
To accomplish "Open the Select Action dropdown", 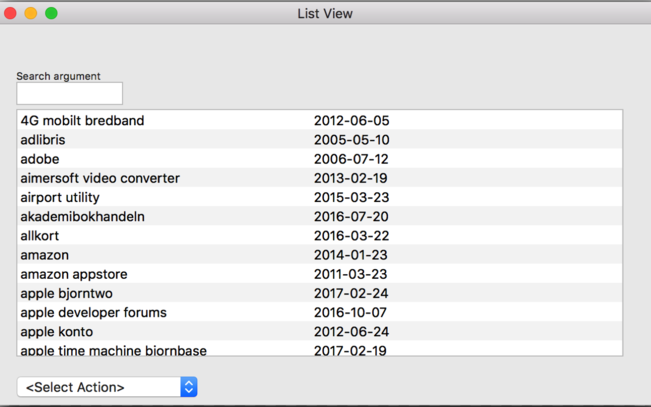I will pos(106,387).
